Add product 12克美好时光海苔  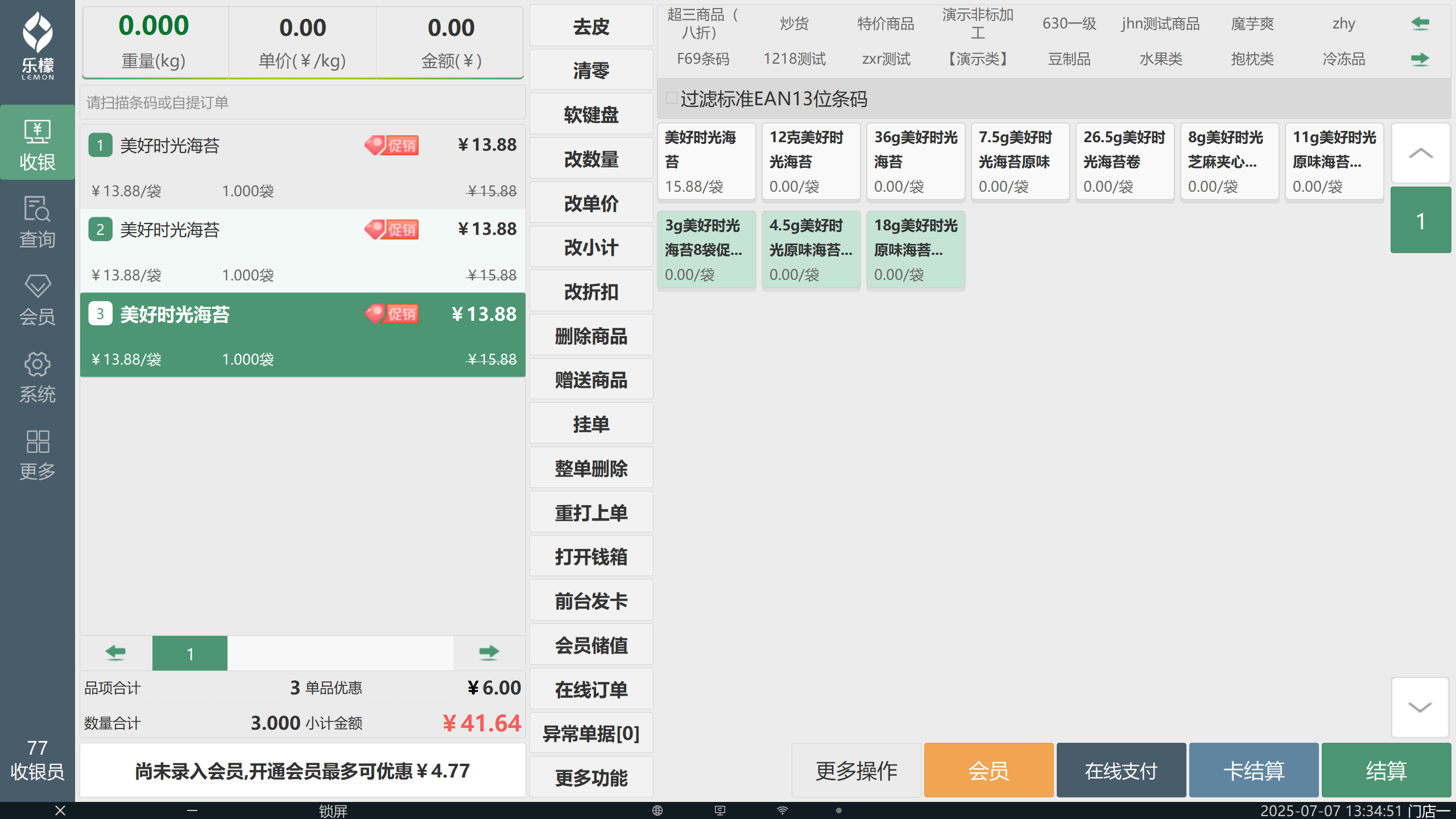[x=811, y=162]
